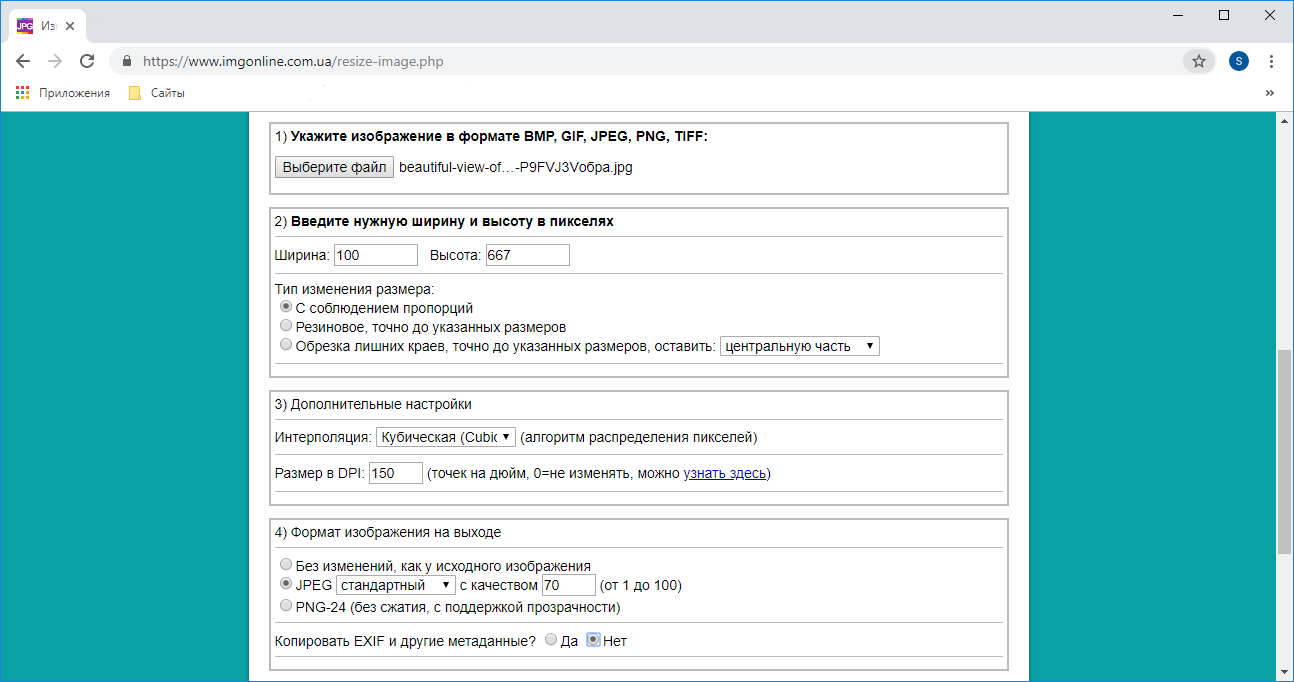Open the user profile avatar icon
The image size is (1294, 682).
[x=1239, y=61]
